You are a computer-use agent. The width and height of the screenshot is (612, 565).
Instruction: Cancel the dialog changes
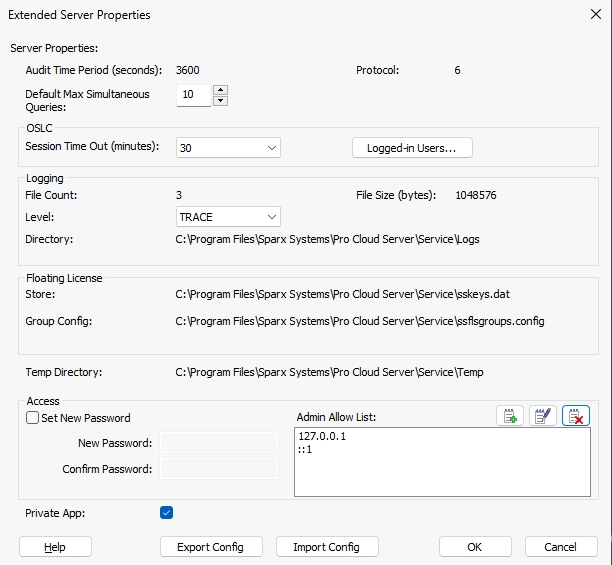[560, 547]
